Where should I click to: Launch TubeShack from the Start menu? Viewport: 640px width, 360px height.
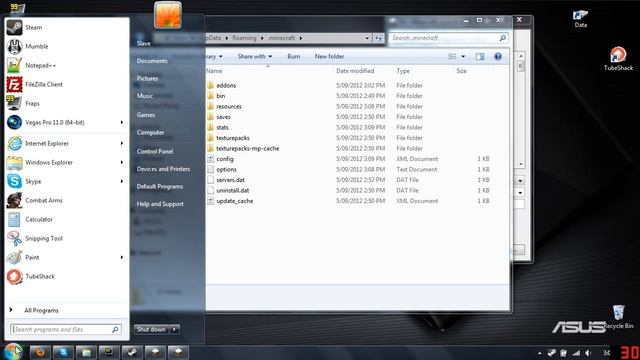click(67, 276)
